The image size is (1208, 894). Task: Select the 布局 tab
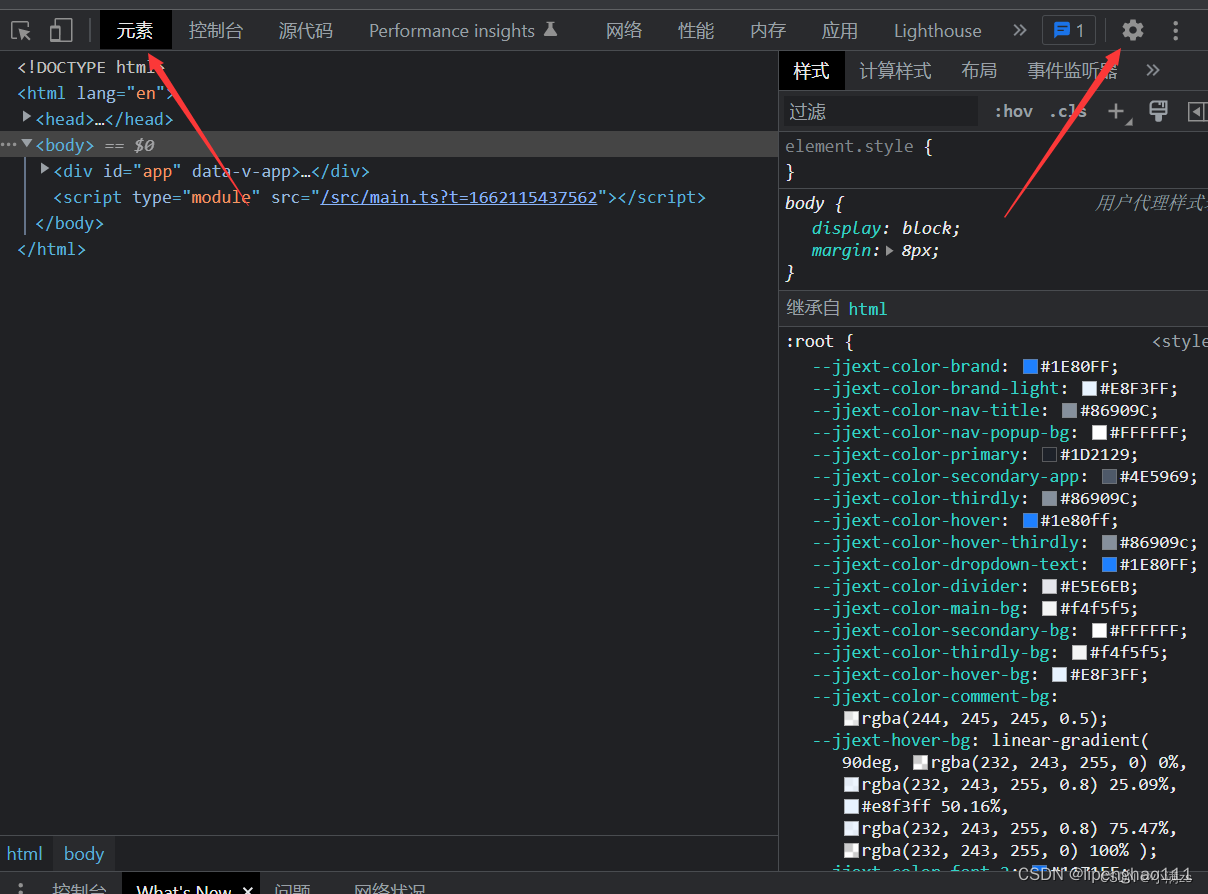tap(979, 70)
